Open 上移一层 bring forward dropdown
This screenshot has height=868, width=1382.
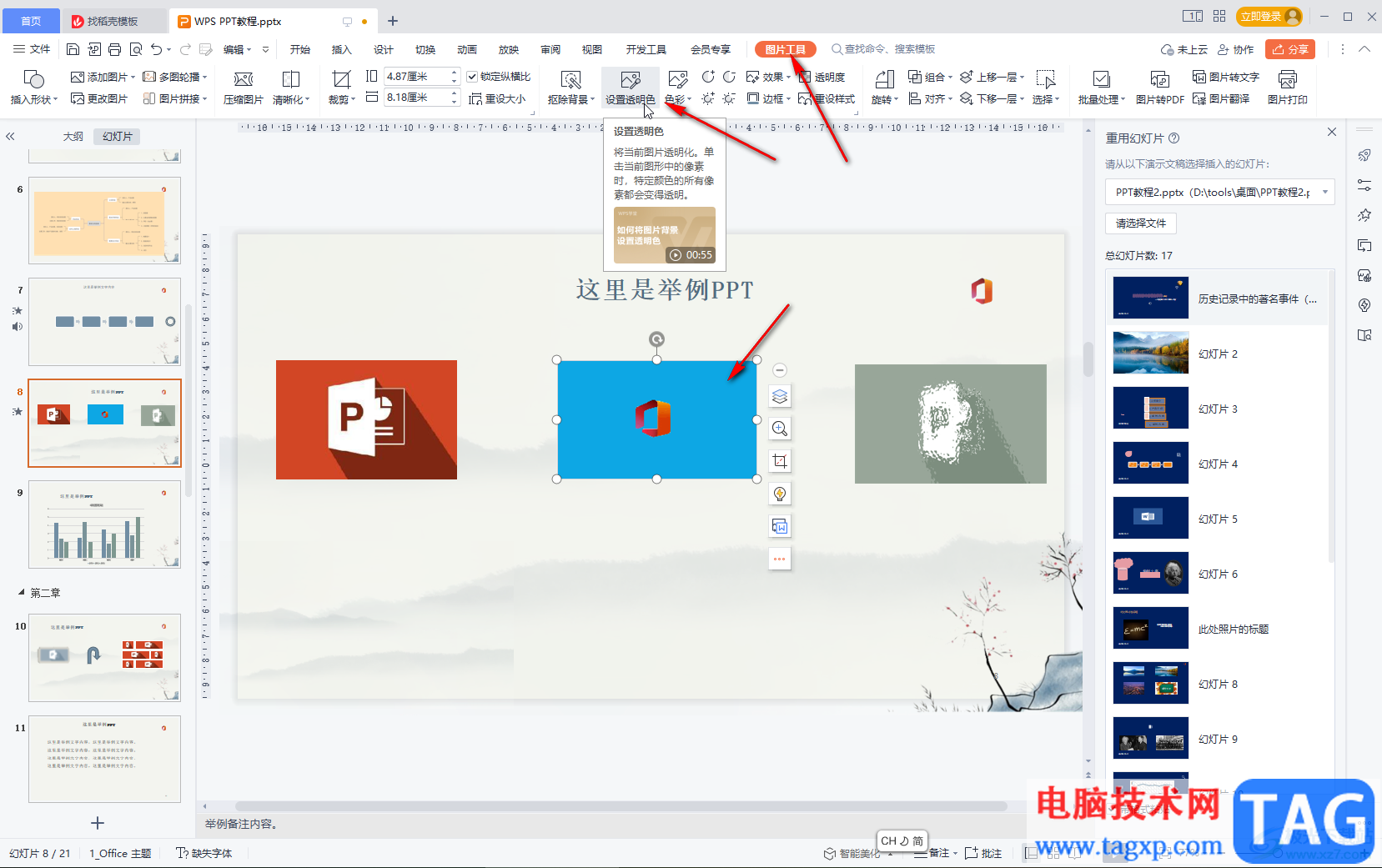coord(992,77)
